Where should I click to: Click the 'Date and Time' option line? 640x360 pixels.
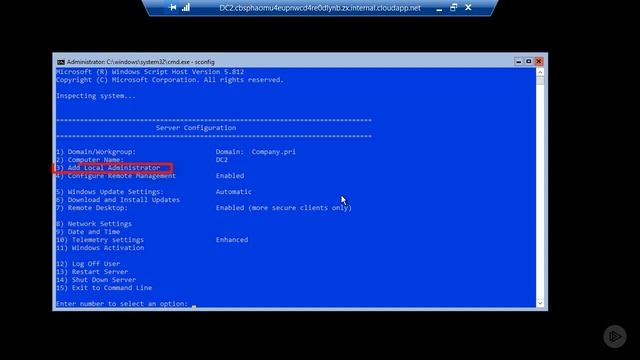click(88, 232)
